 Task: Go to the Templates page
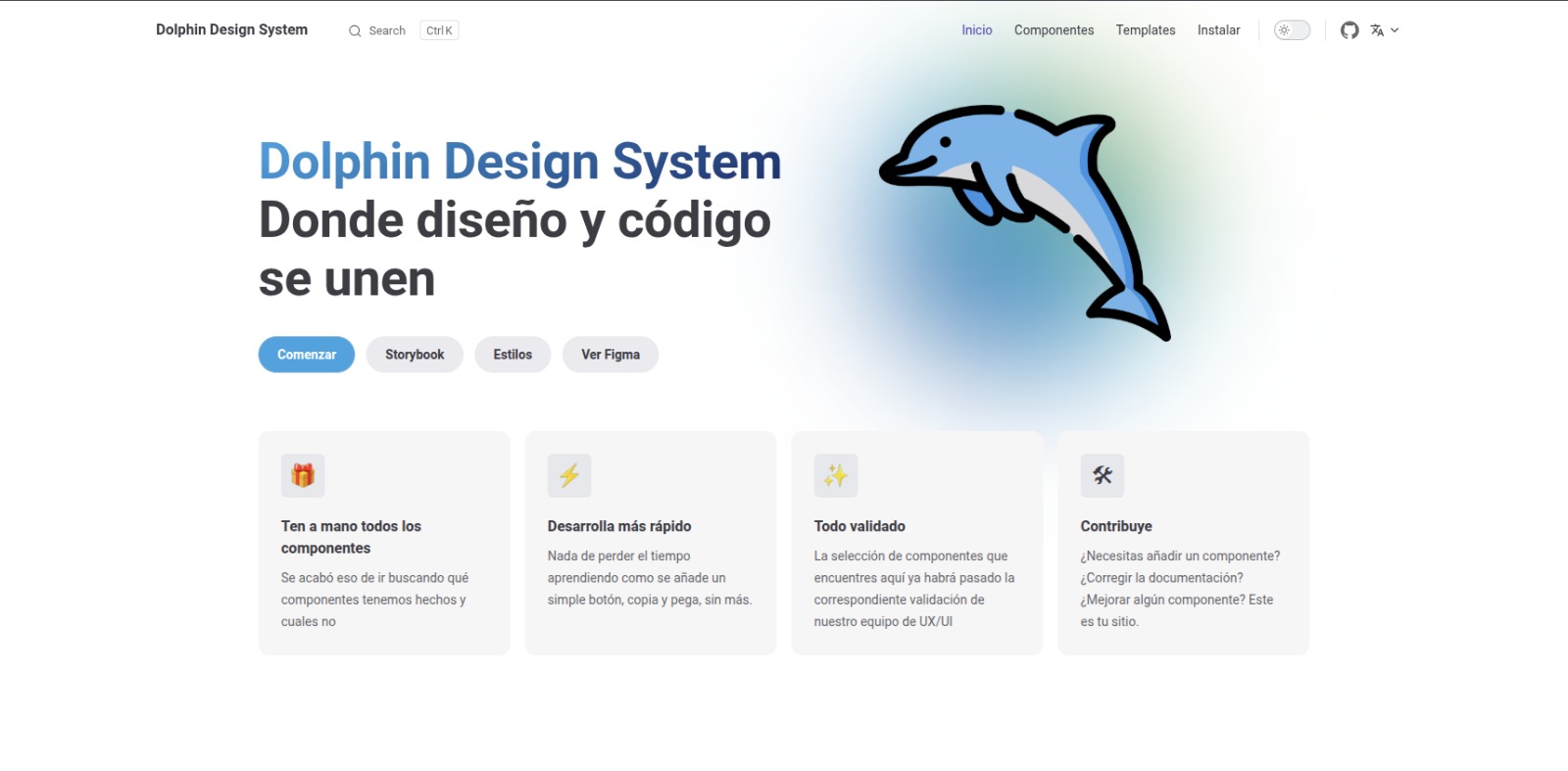point(1145,30)
